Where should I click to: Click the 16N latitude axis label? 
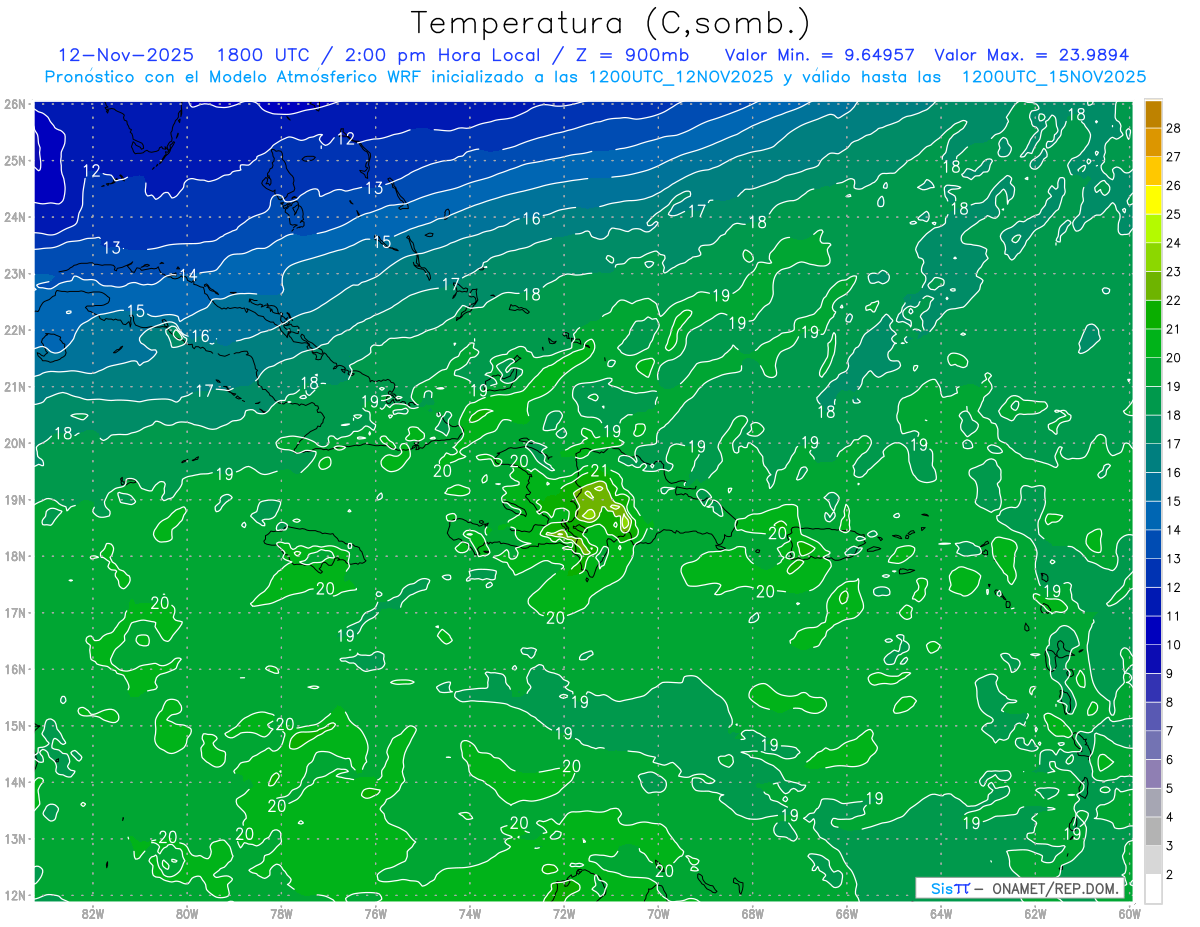coord(15,669)
